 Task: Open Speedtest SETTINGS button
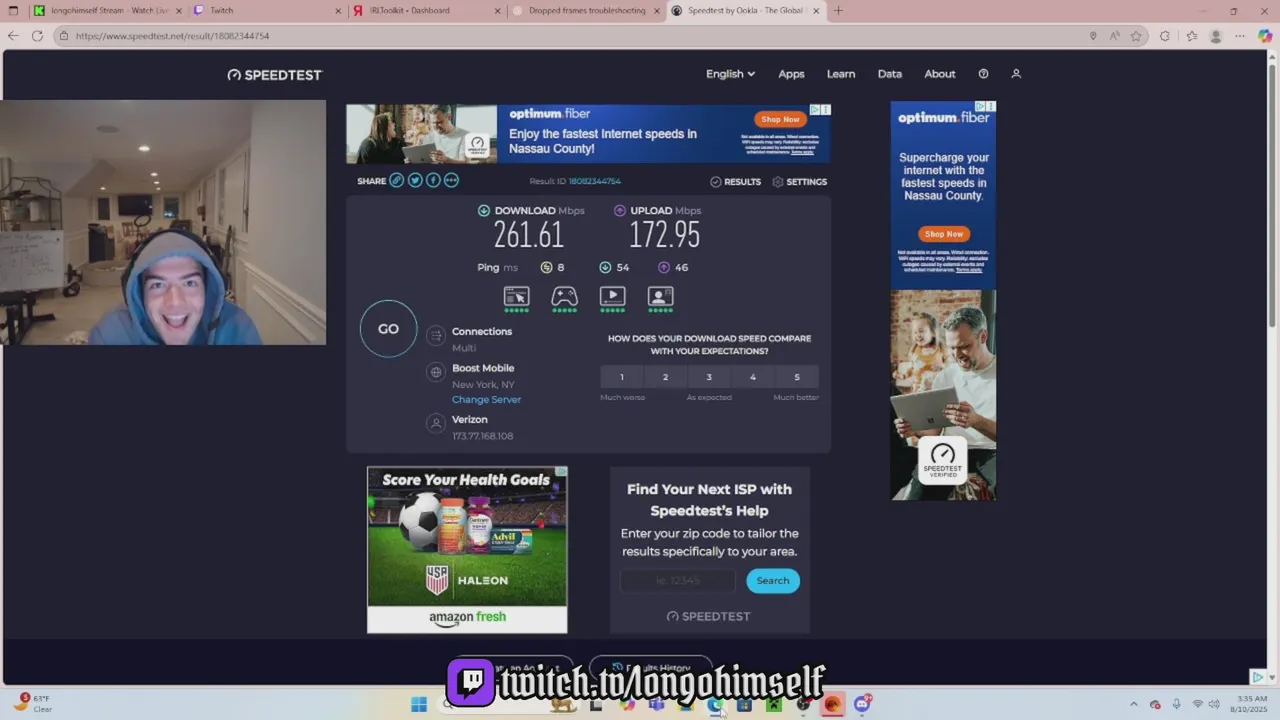point(799,182)
